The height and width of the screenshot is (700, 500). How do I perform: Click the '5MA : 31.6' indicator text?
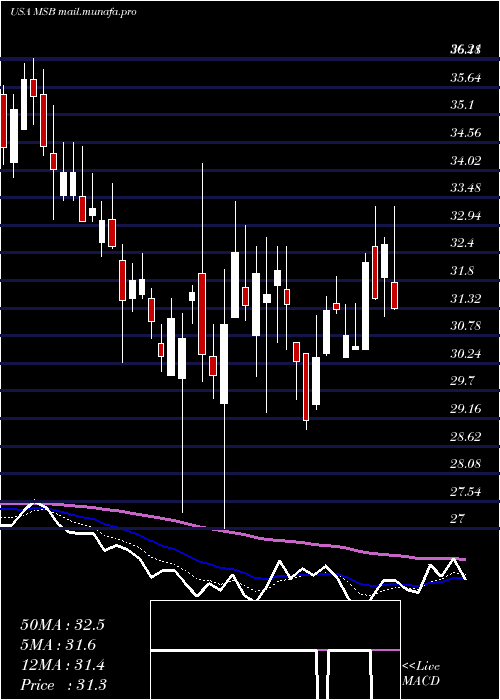[x=58, y=645]
